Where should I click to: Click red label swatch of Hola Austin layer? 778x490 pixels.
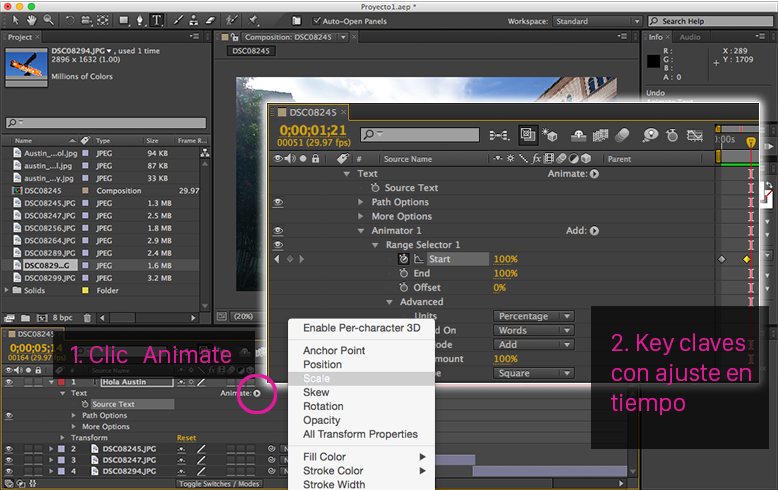point(62,382)
